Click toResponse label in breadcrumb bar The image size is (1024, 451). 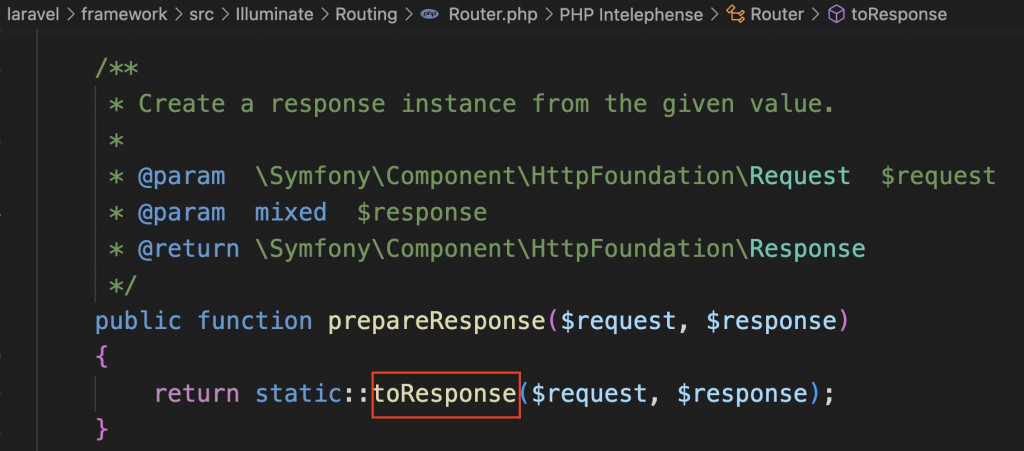[x=899, y=14]
